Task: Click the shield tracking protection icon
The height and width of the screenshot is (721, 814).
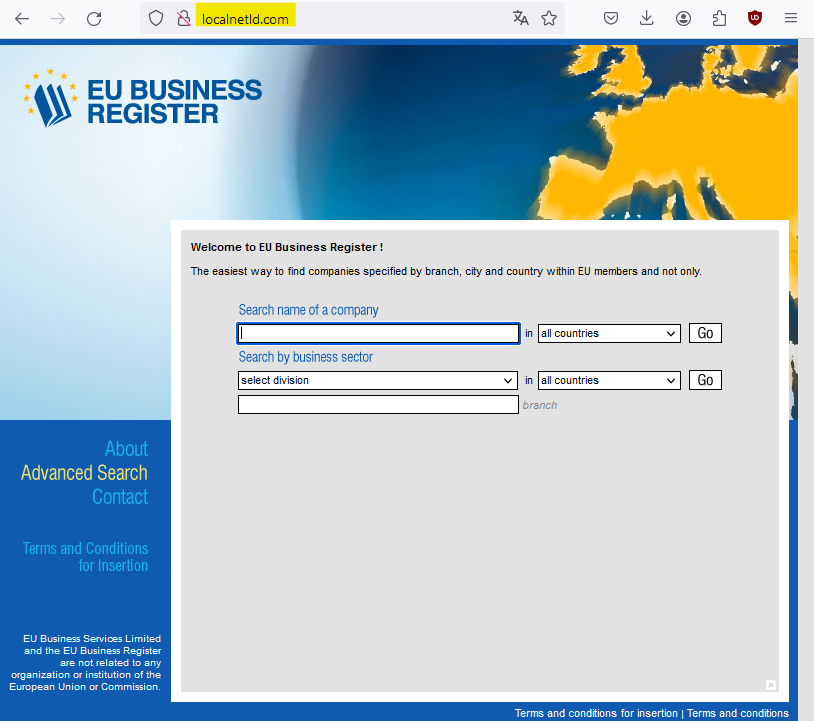Action: tap(156, 18)
